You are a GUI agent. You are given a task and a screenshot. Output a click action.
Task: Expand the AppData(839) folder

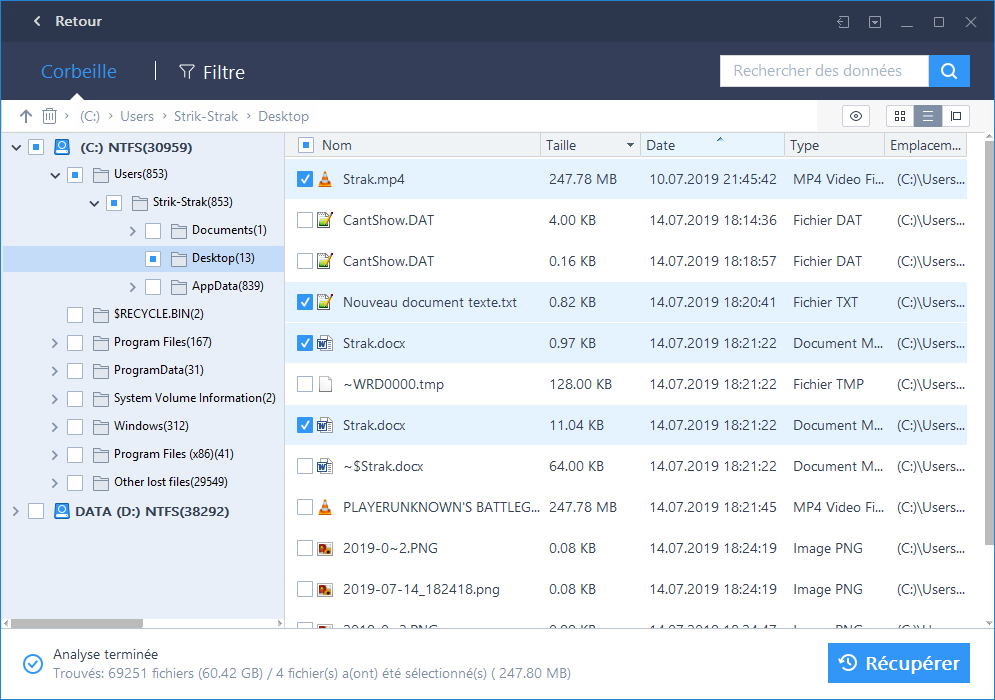point(133,287)
